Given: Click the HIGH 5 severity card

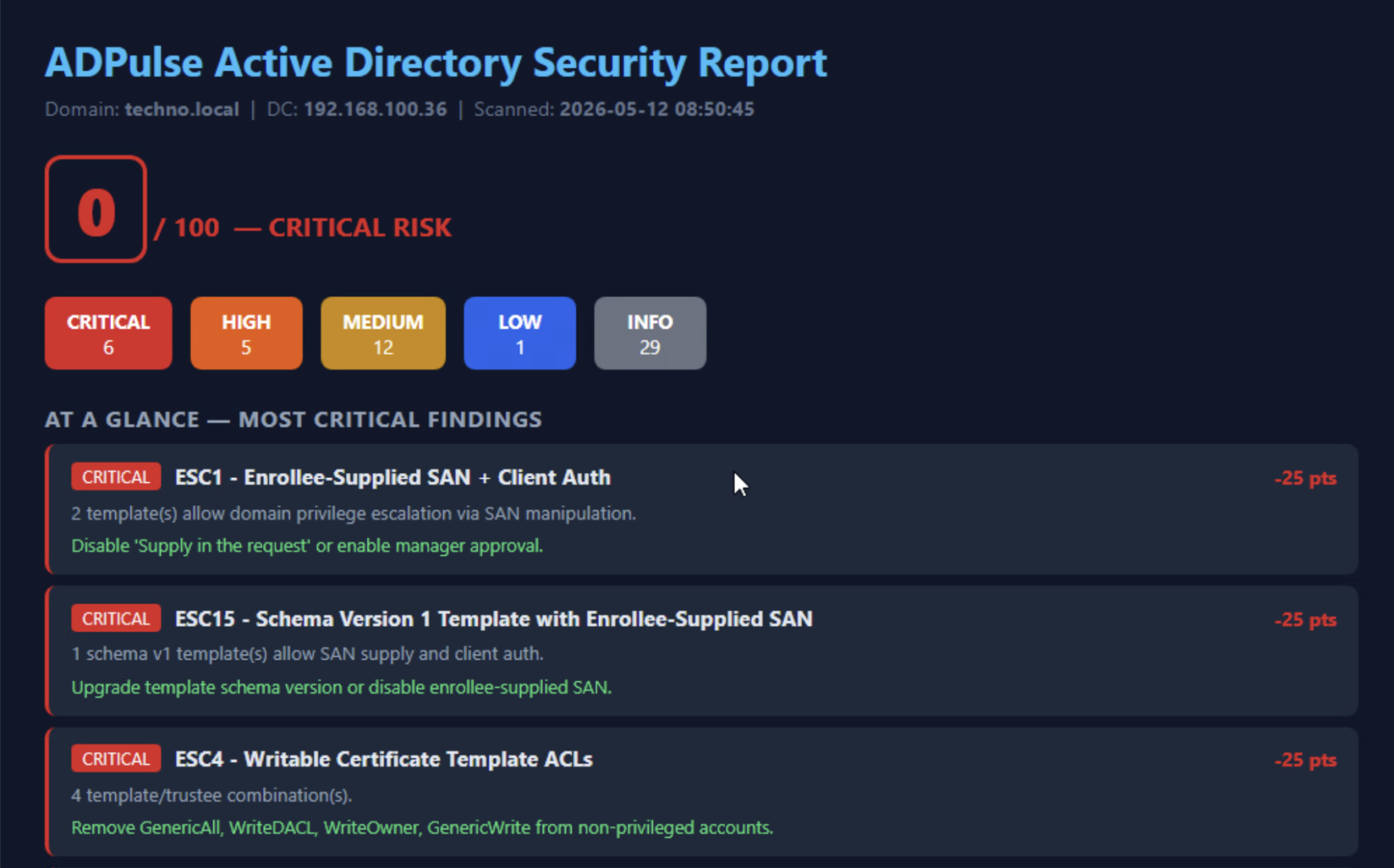Looking at the screenshot, I should [x=246, y=333].
